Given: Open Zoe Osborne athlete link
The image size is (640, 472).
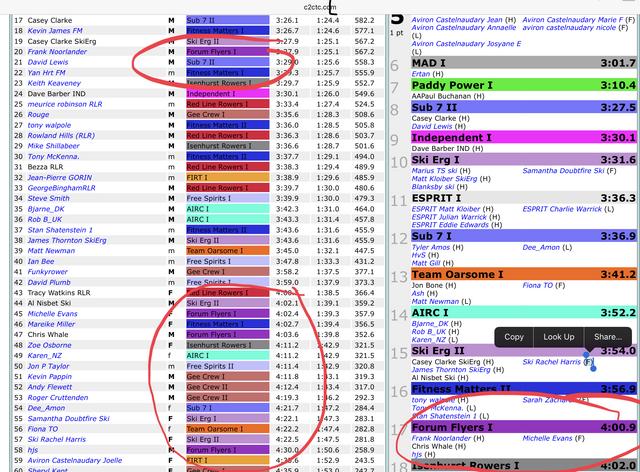Looking at the screenshot, I should pos(49,345).
